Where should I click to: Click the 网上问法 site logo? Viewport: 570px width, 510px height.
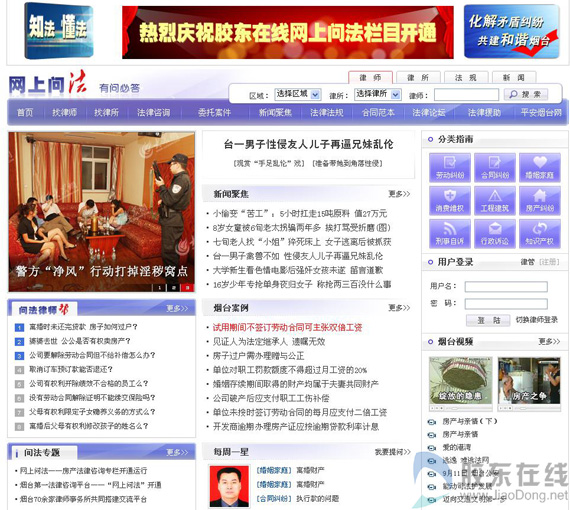point(48,84)
